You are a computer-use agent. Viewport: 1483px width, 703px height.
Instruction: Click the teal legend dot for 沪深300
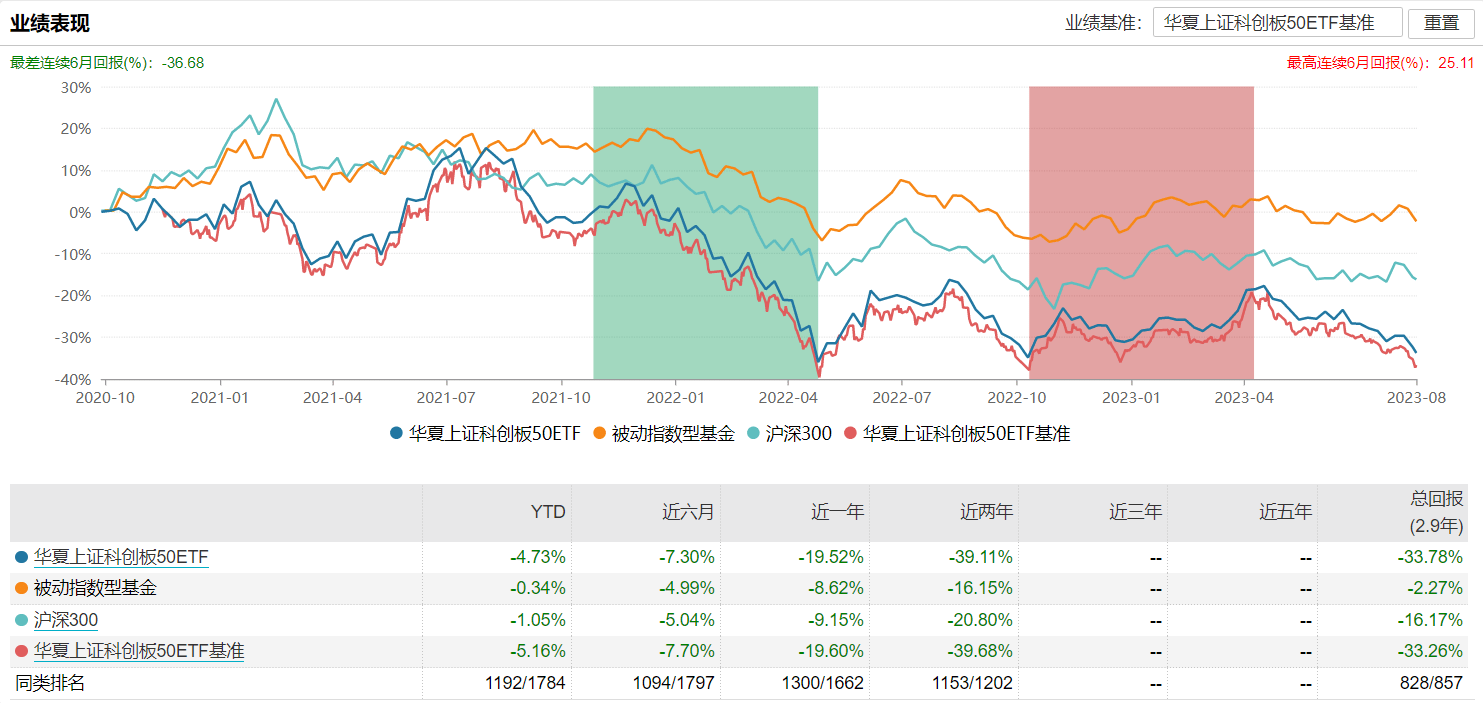coord(753,434)
